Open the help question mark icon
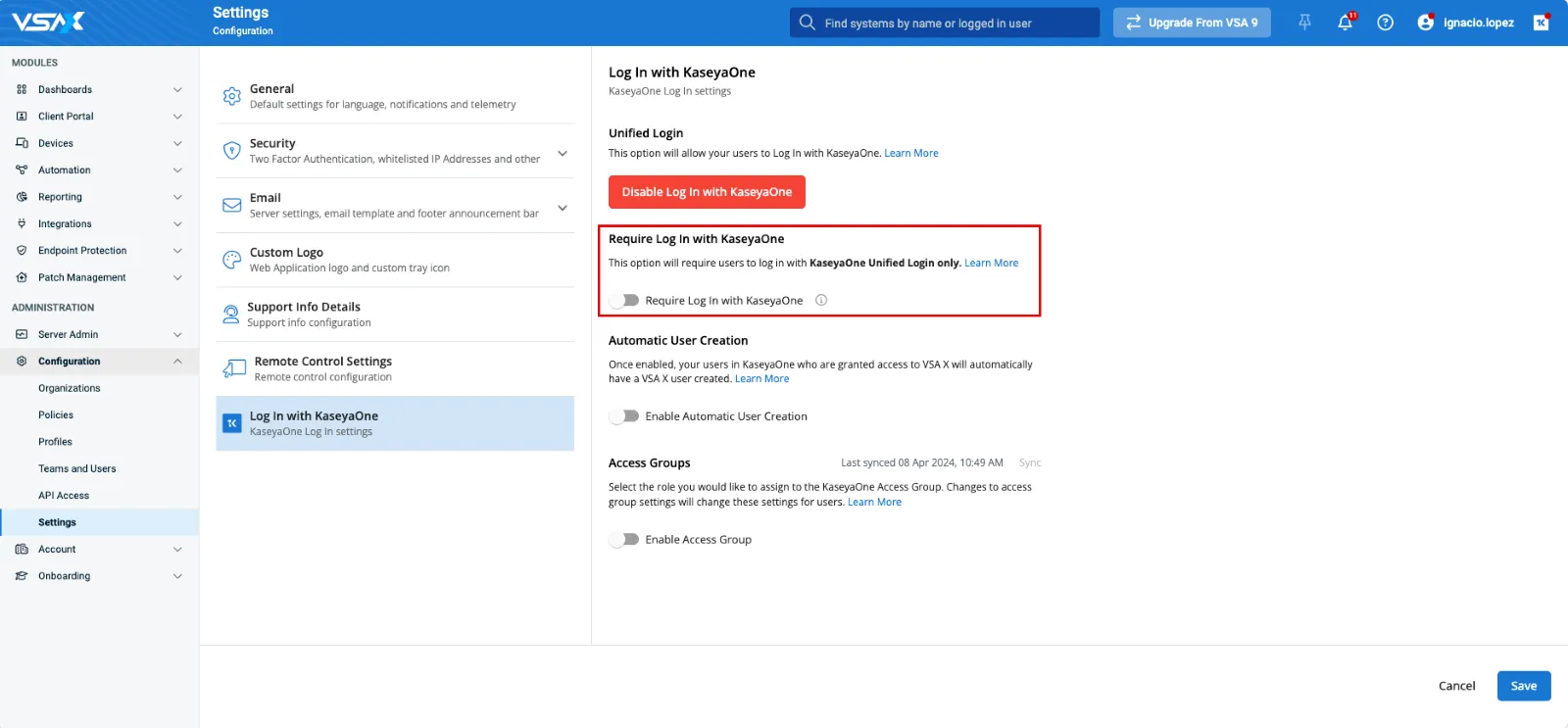Screen dimensions: 1568x728 click(1385, 23)
